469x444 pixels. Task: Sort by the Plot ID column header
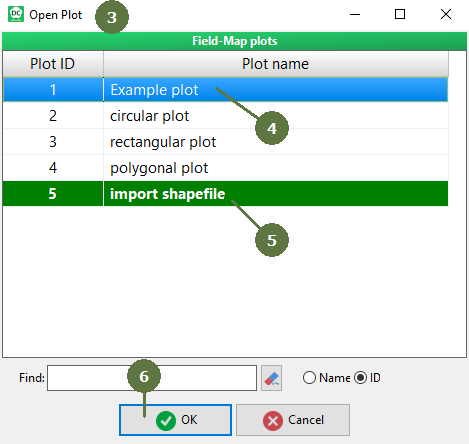click(x=53, y=64)
